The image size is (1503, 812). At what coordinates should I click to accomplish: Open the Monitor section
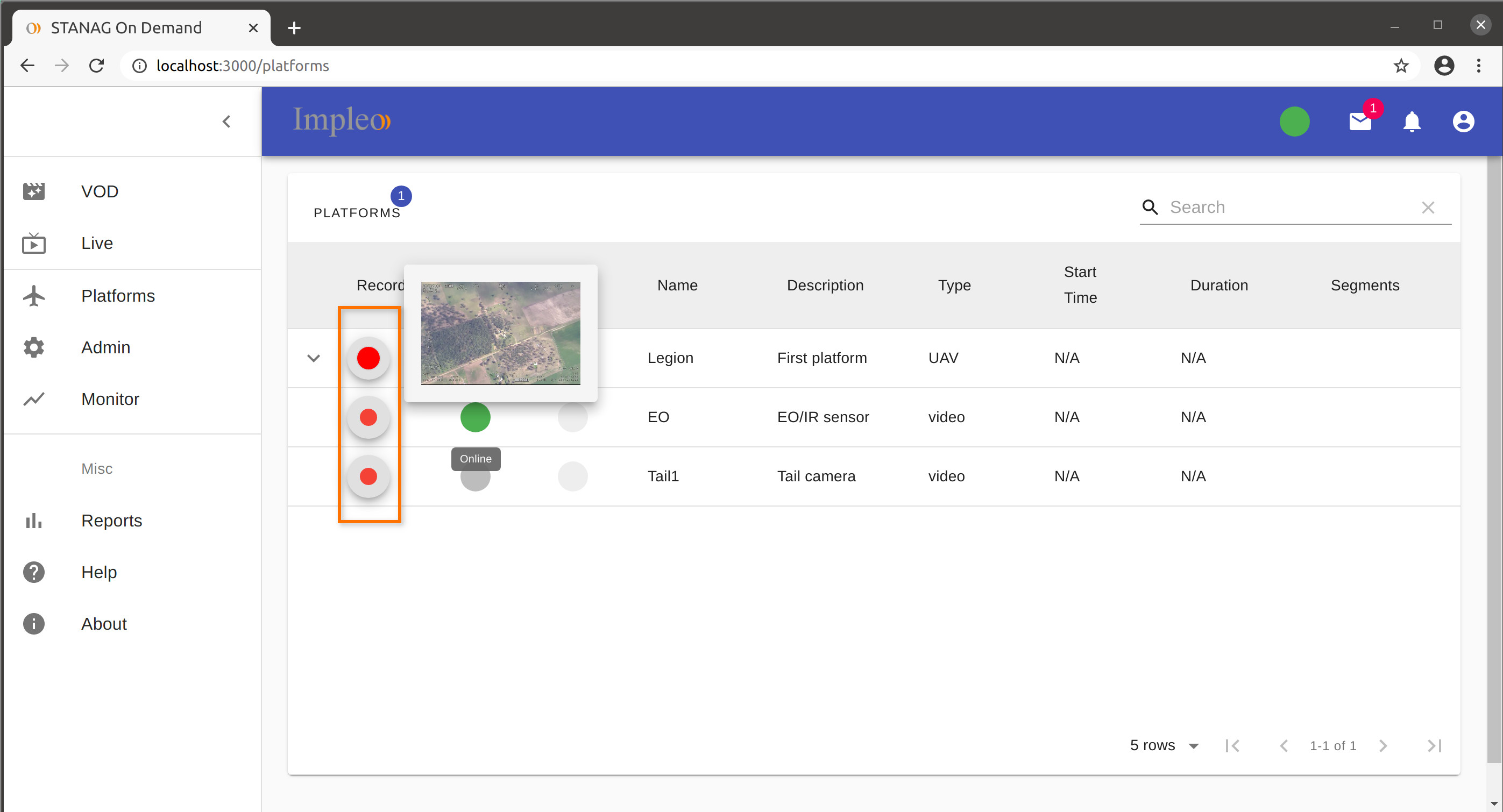pos(110,399)
